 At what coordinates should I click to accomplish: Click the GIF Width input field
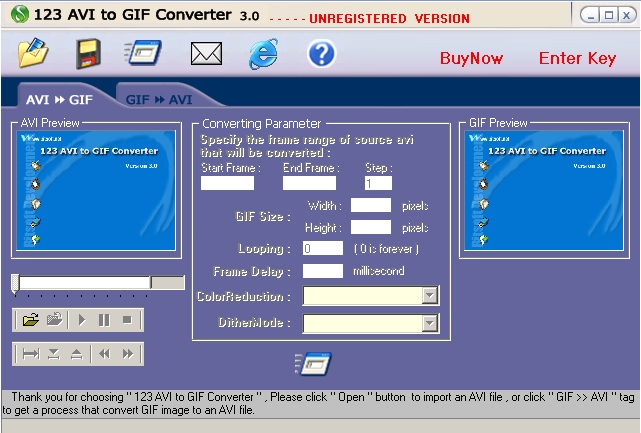(x=371, y=205)
